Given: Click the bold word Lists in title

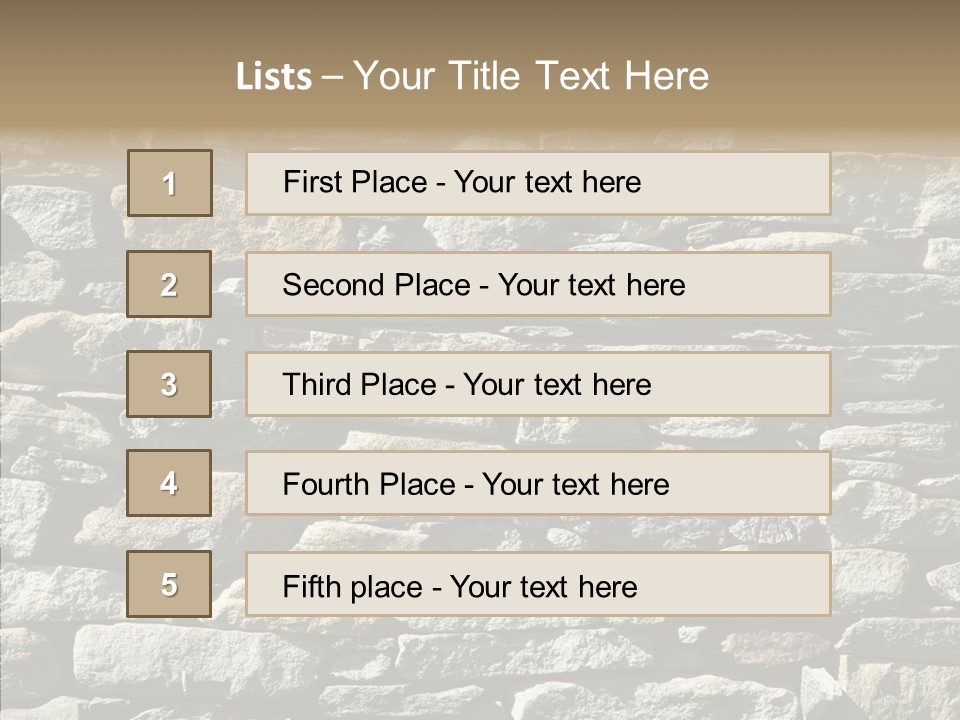Looking at the screenshot, I should click(274, 76).
